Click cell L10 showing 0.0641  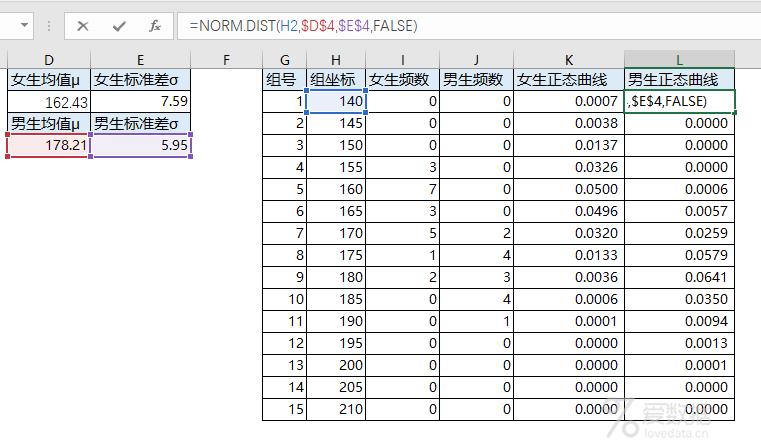click(679, 277)
